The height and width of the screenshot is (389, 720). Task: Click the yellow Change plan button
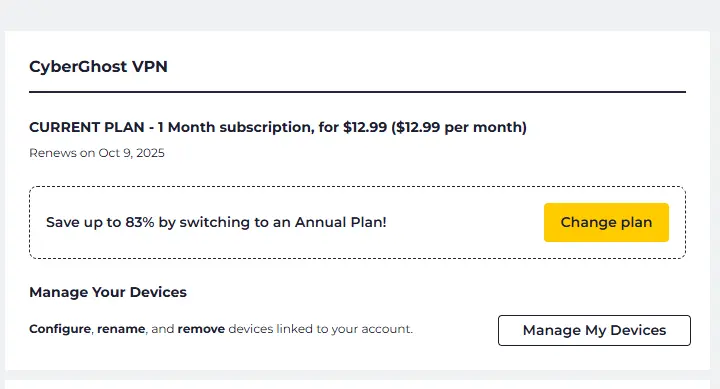tap(606, 222)
